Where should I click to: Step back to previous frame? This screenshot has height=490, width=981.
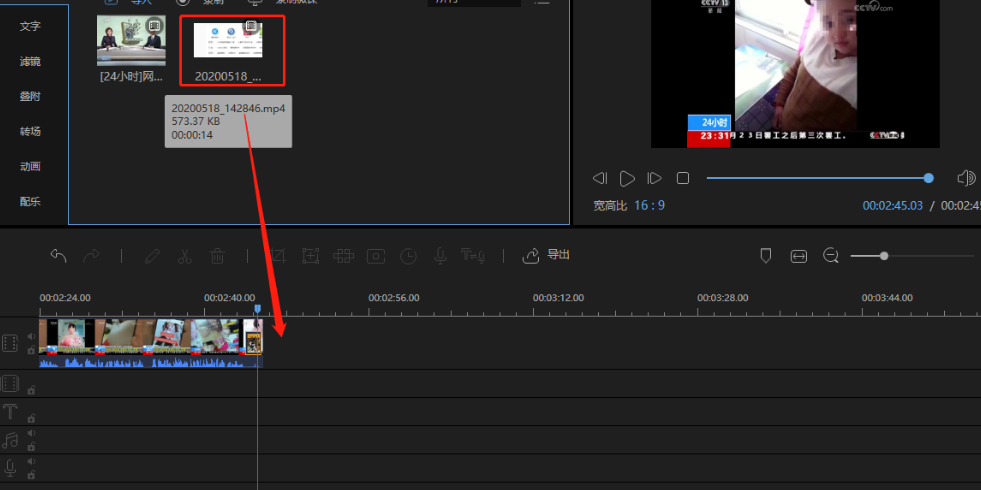(600, 178)
